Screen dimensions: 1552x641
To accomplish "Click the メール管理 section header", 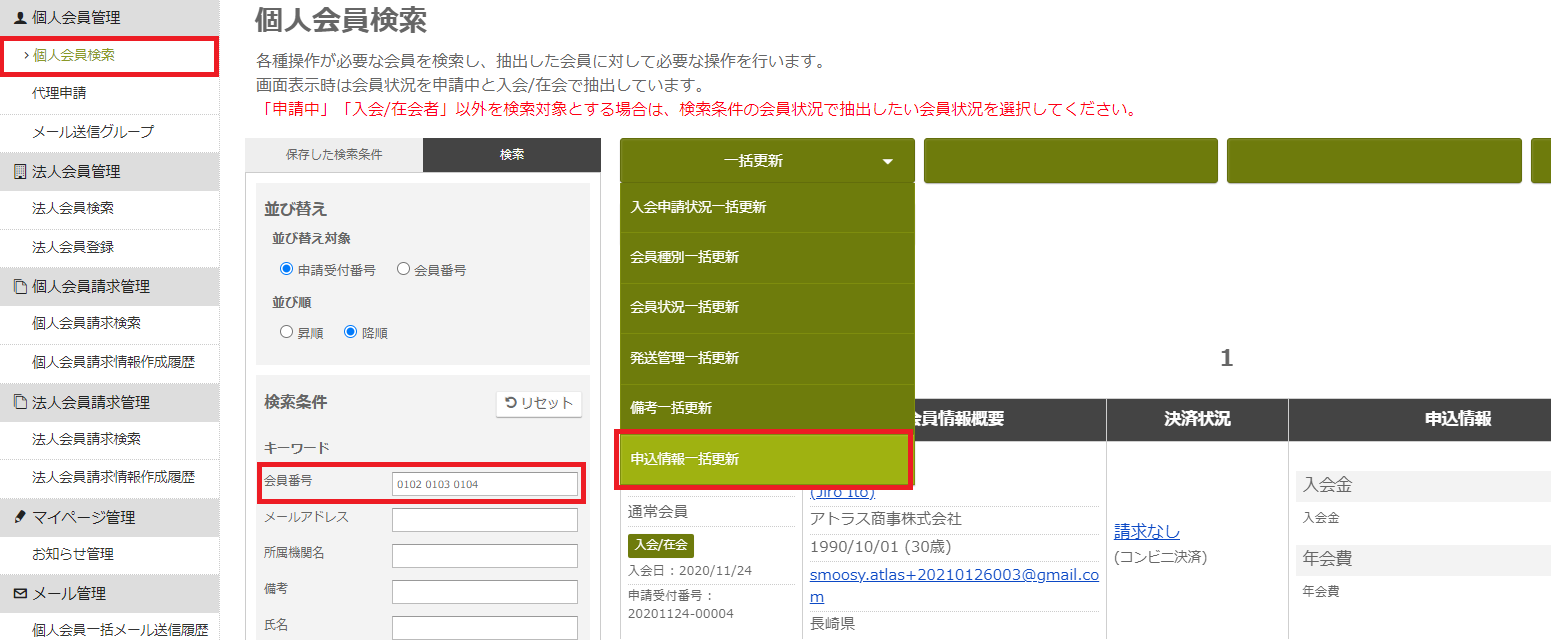I will (110, 593).
